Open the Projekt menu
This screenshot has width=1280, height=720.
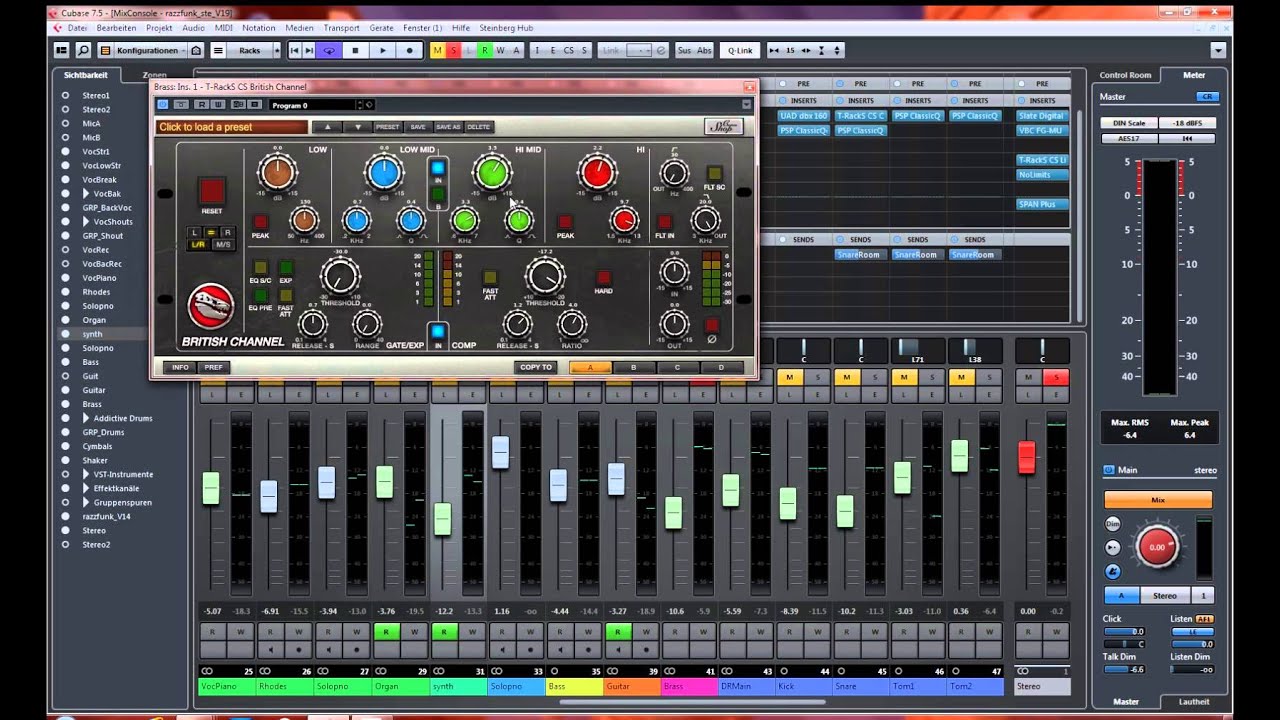pos(160,28)
